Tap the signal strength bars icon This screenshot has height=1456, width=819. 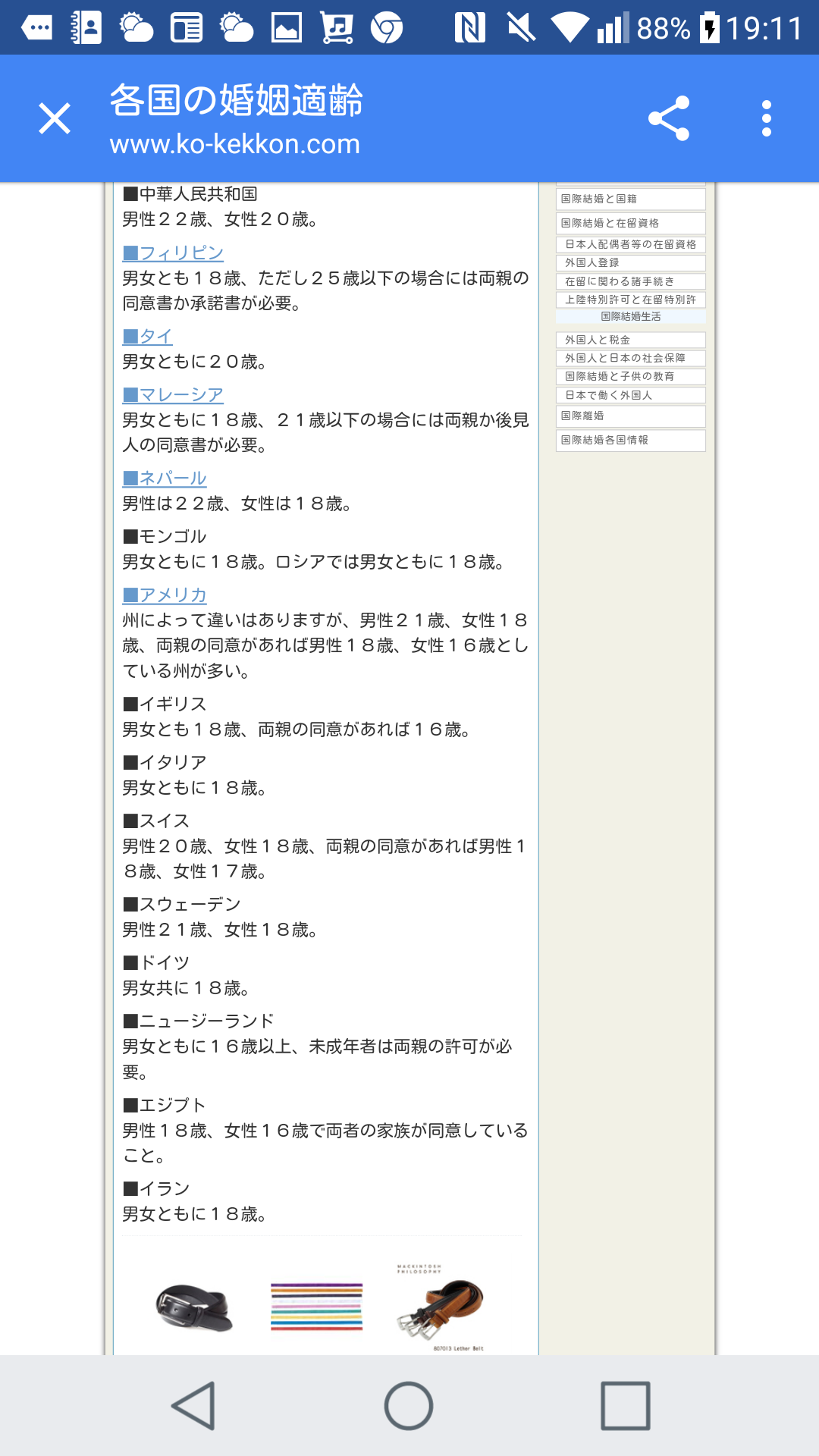(x=613, y=28)
